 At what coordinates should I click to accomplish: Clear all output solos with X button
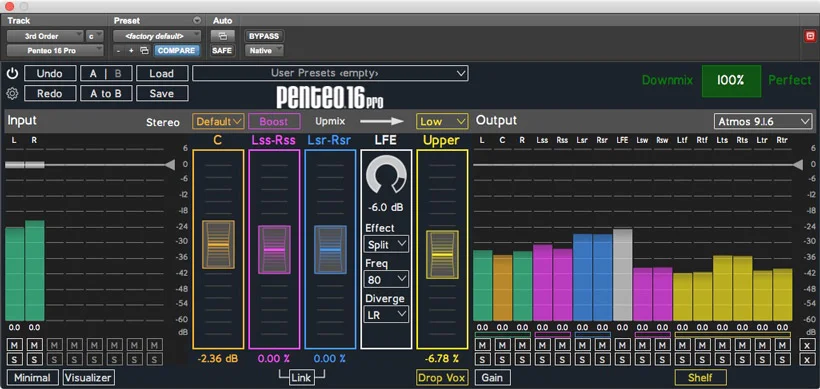(807, 359)
